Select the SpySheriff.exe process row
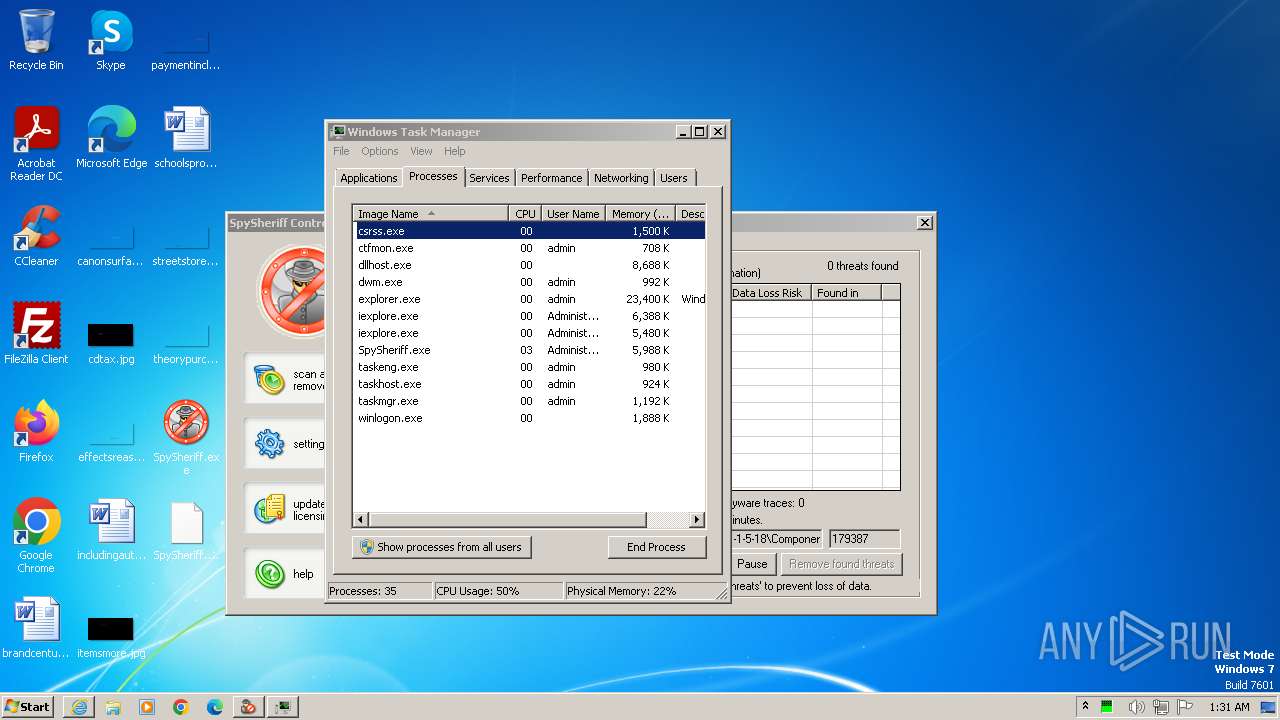Screen dimensions: 1280x720 pos(530,350)
